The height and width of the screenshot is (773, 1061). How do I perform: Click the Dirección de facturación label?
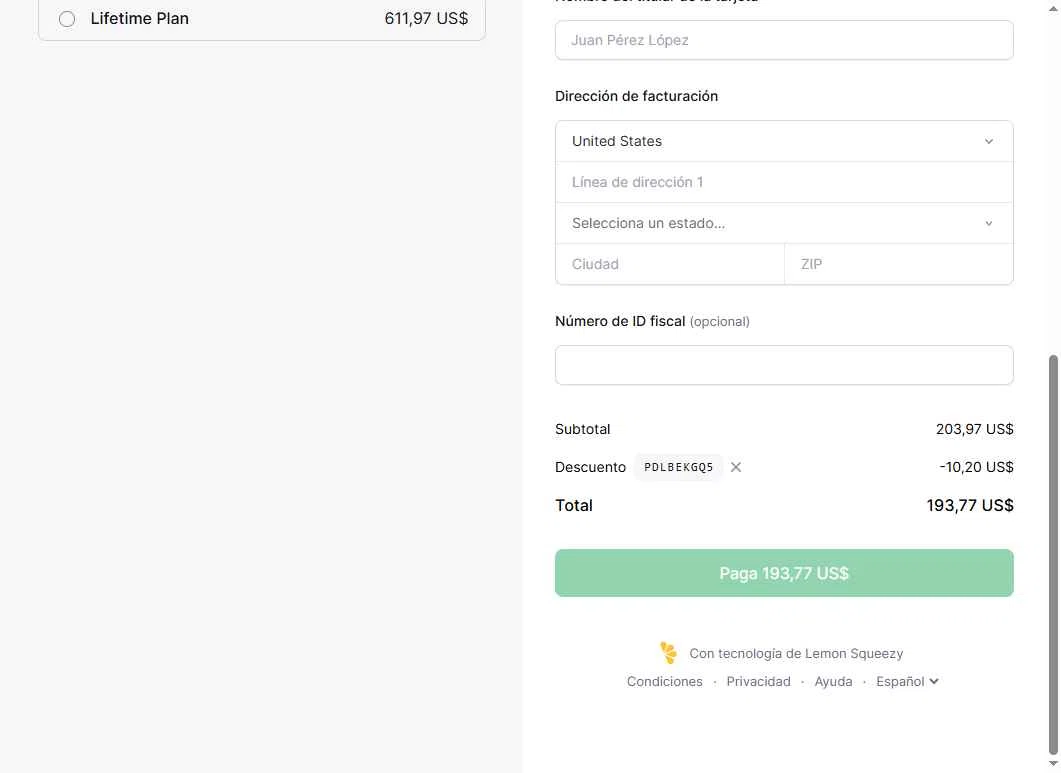click(636, 96)
